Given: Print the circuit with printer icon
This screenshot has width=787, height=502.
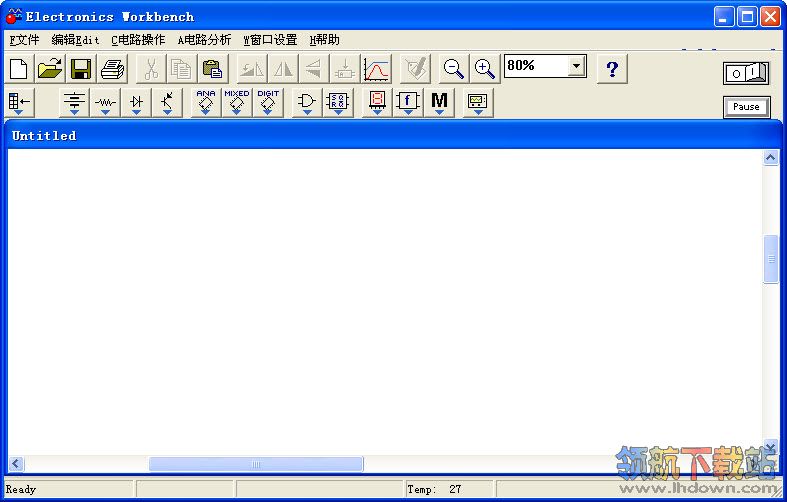Looking at the screenshot, I should click(112, 69).
